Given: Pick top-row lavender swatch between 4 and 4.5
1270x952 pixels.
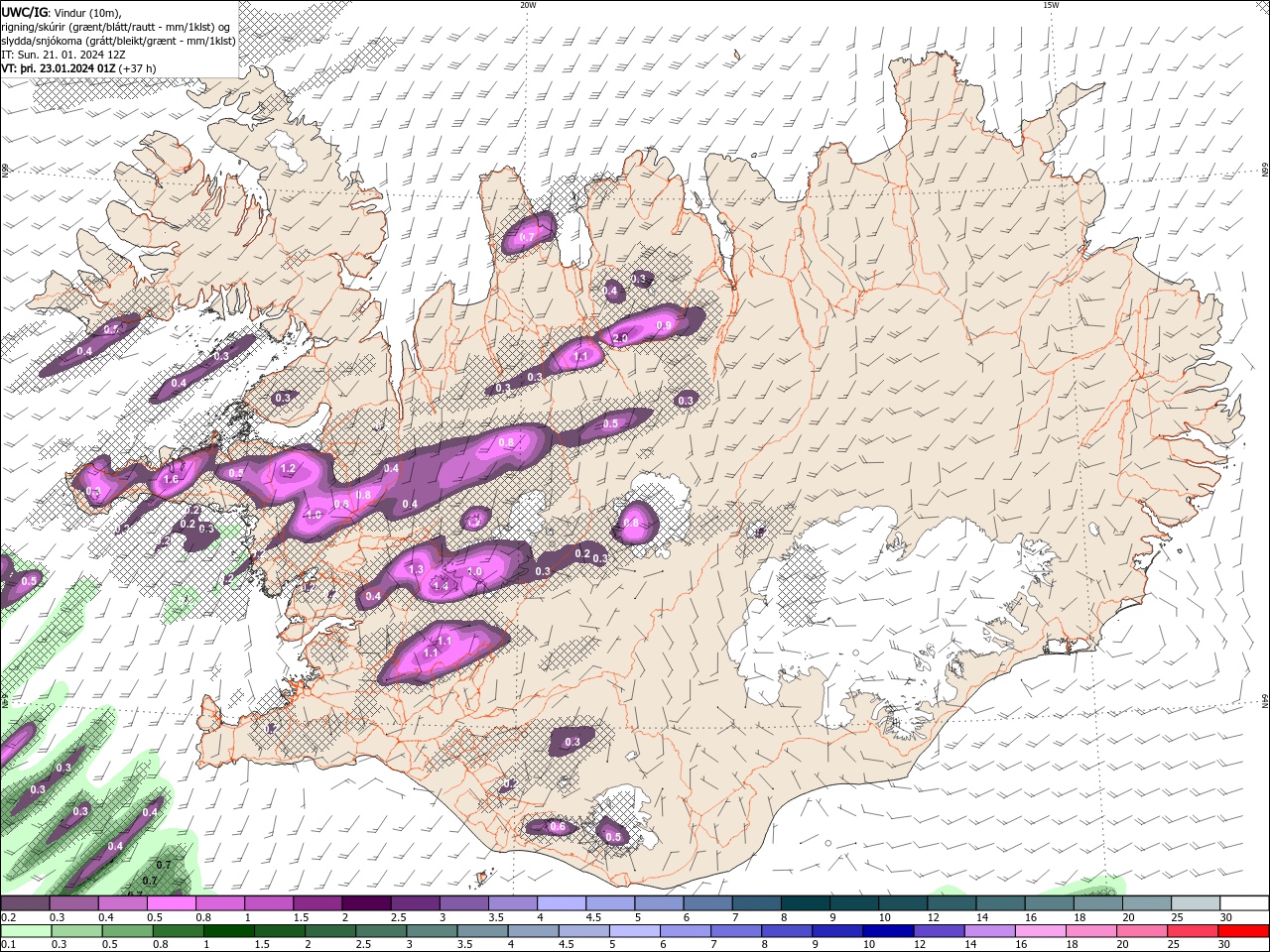Looking at the screenshot, I should pyautogui.click(x=562, y=903).
